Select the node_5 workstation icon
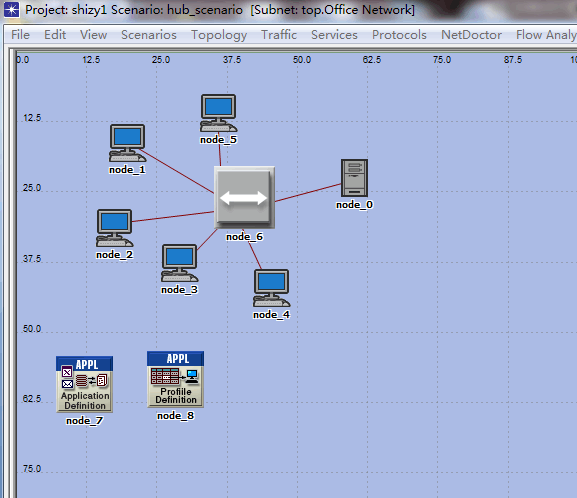This screenshot has height=498, width=577. [x=219, y=113]
